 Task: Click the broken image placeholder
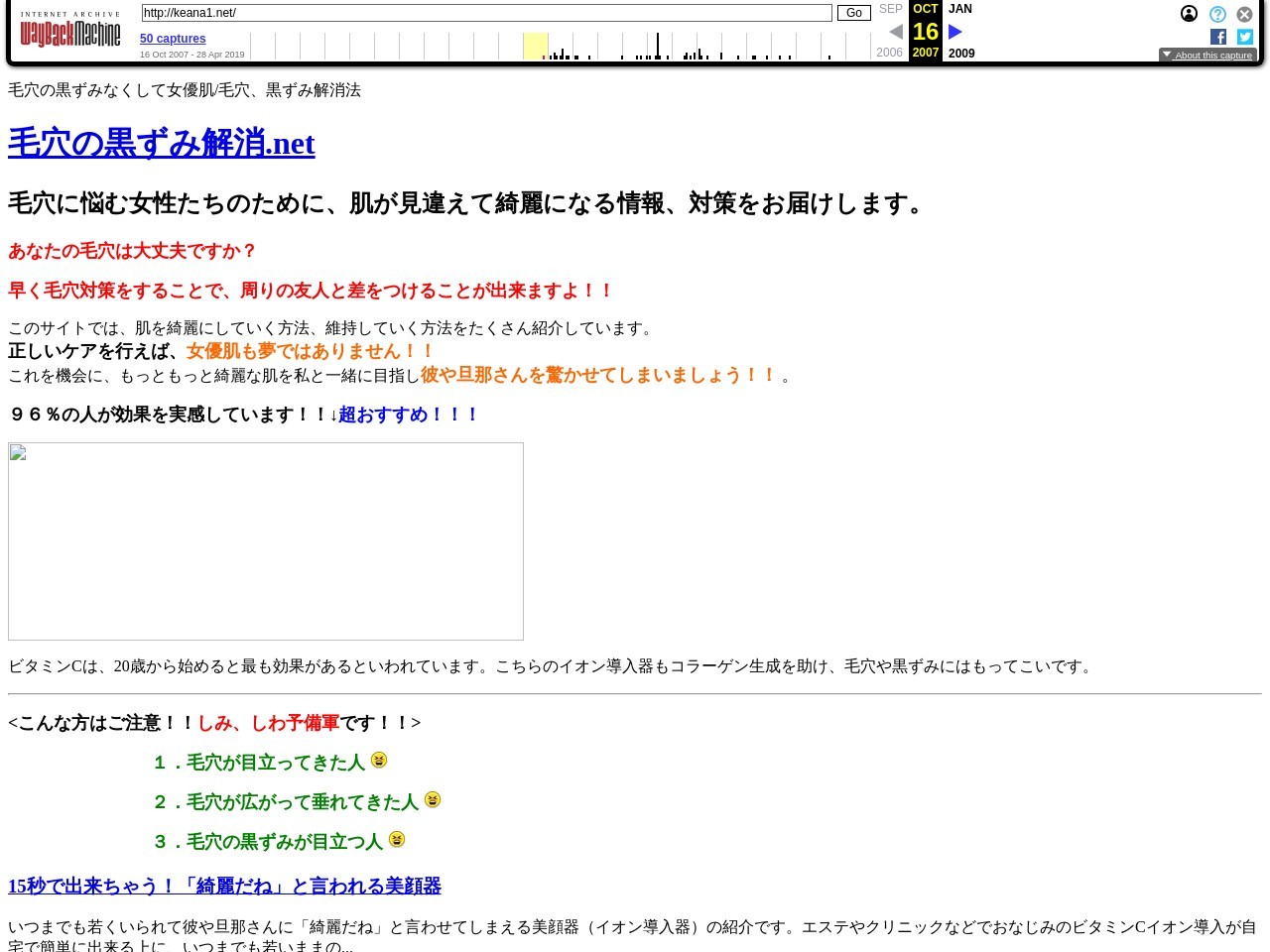(x=265, y=540)
